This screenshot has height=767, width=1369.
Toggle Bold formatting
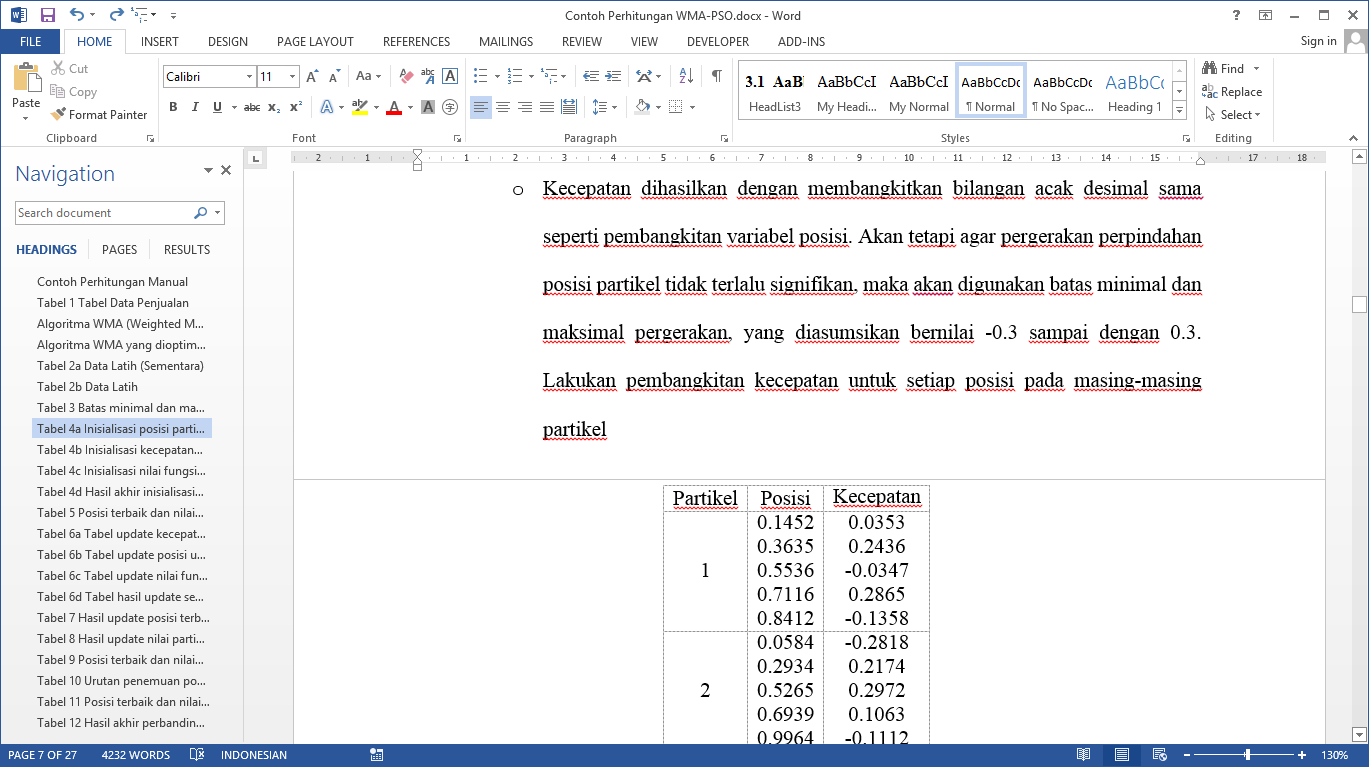[173, 107]
